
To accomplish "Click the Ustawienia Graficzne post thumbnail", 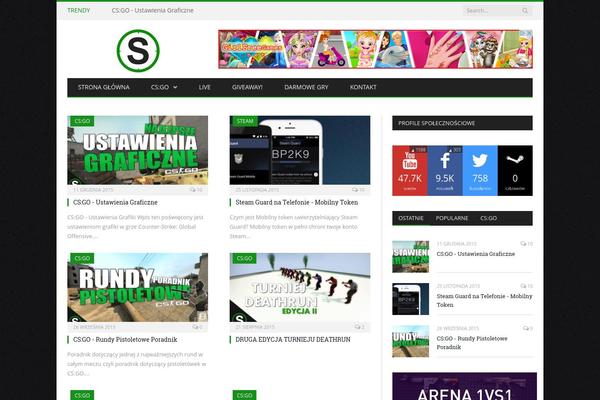I will click(138, 150).
